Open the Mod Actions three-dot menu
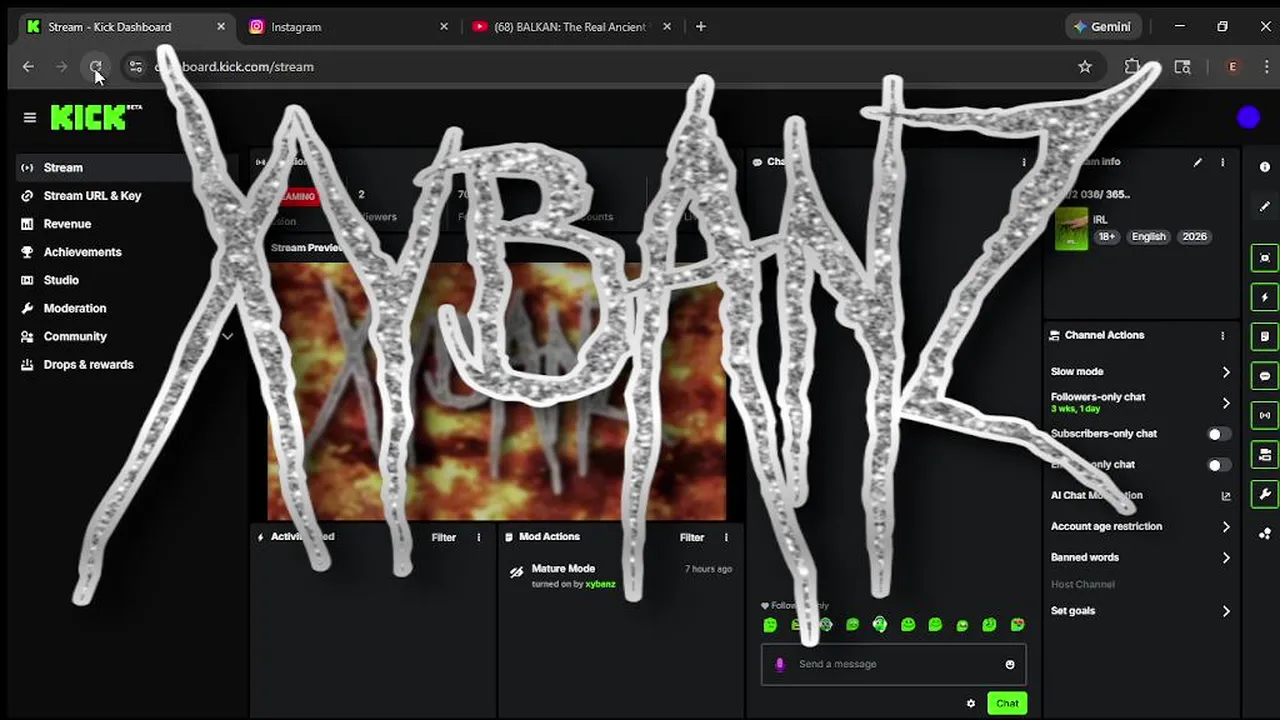 726,537
